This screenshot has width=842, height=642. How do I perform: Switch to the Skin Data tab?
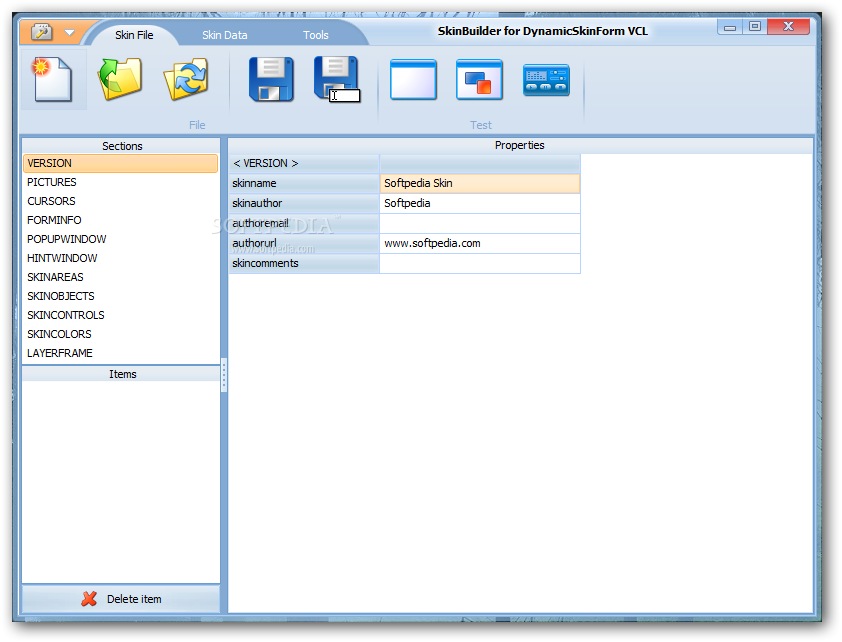[x=224, y=35]
